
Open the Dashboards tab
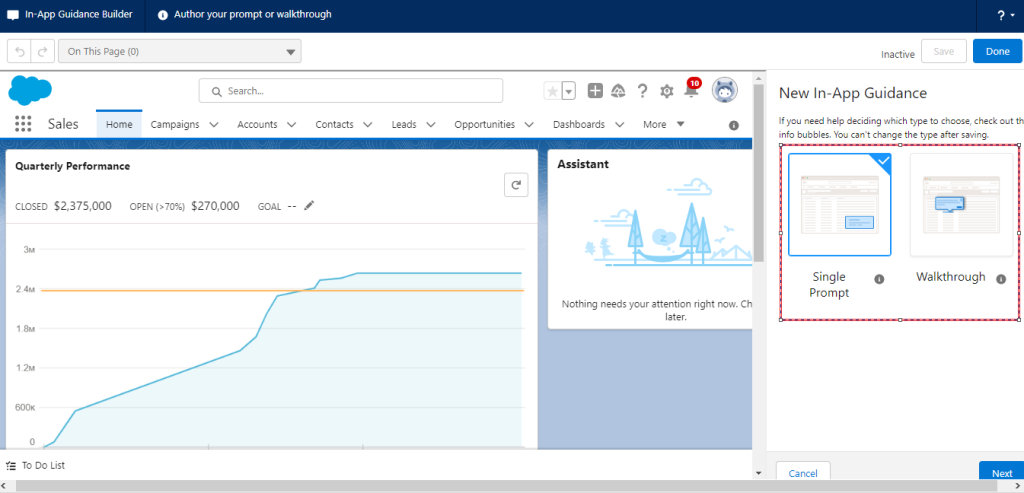(x=579, y=124)
